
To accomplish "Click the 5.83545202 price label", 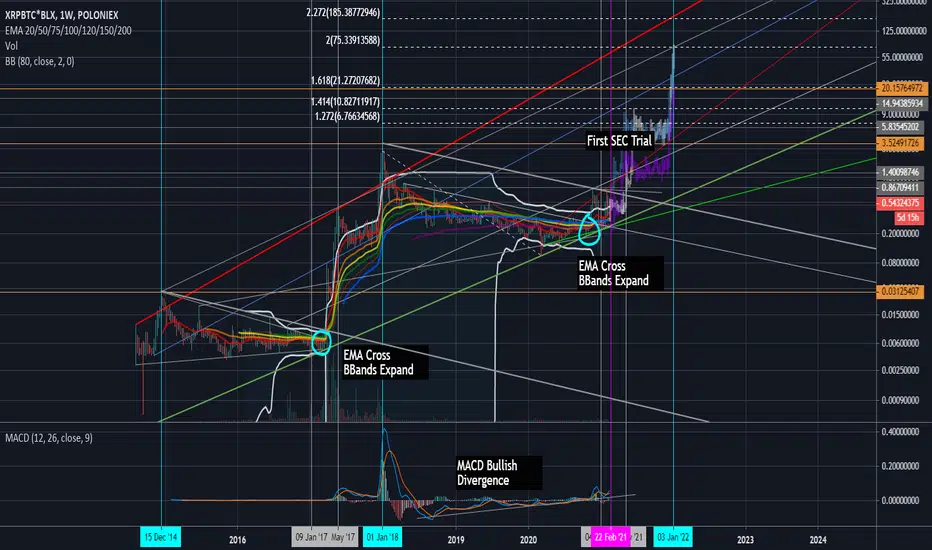I will [902, 127].
